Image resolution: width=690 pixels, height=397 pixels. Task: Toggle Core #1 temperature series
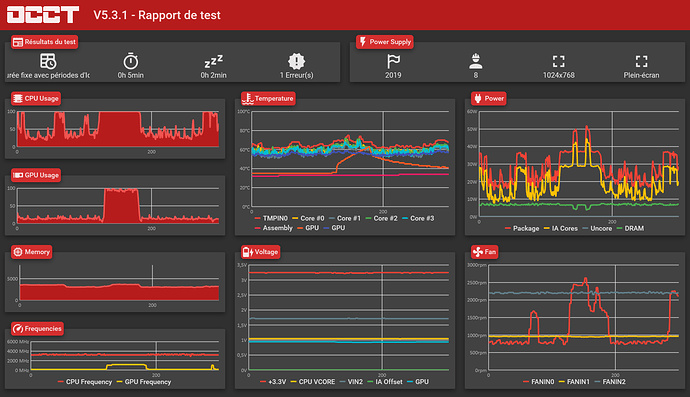[x=345, y=218]
